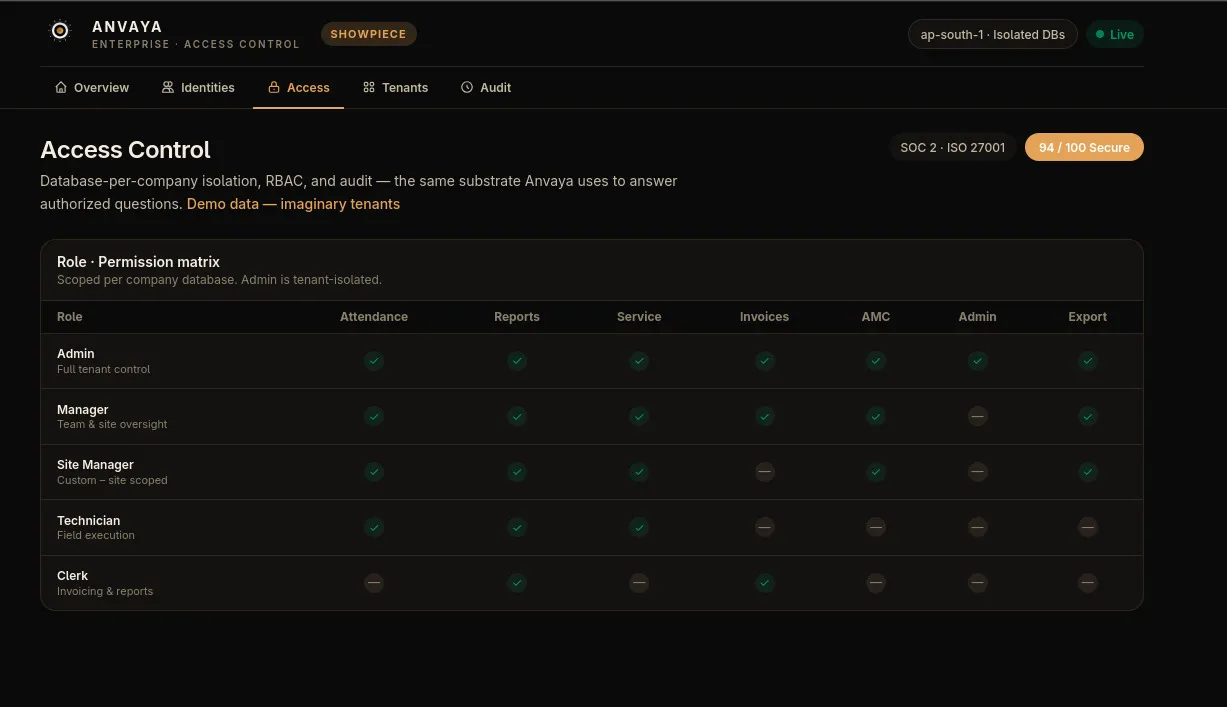Click Site Manager's AMC check icon
Screen dimensions: 1227x707
[876, 472]
